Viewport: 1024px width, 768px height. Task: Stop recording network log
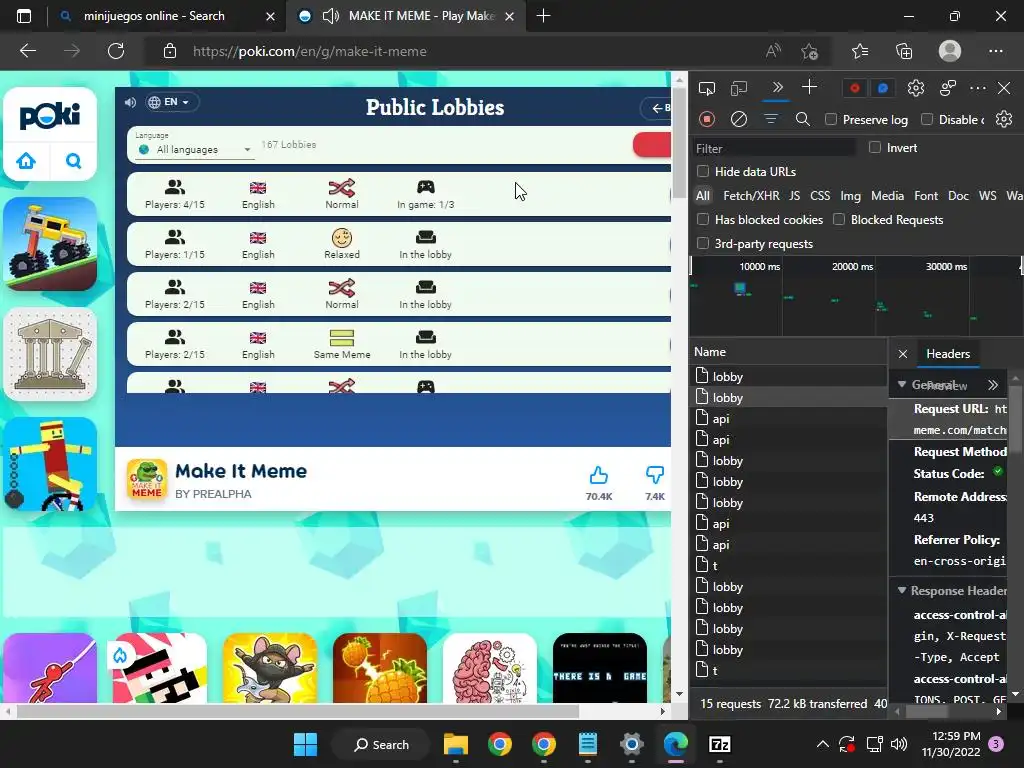[707, 119]
